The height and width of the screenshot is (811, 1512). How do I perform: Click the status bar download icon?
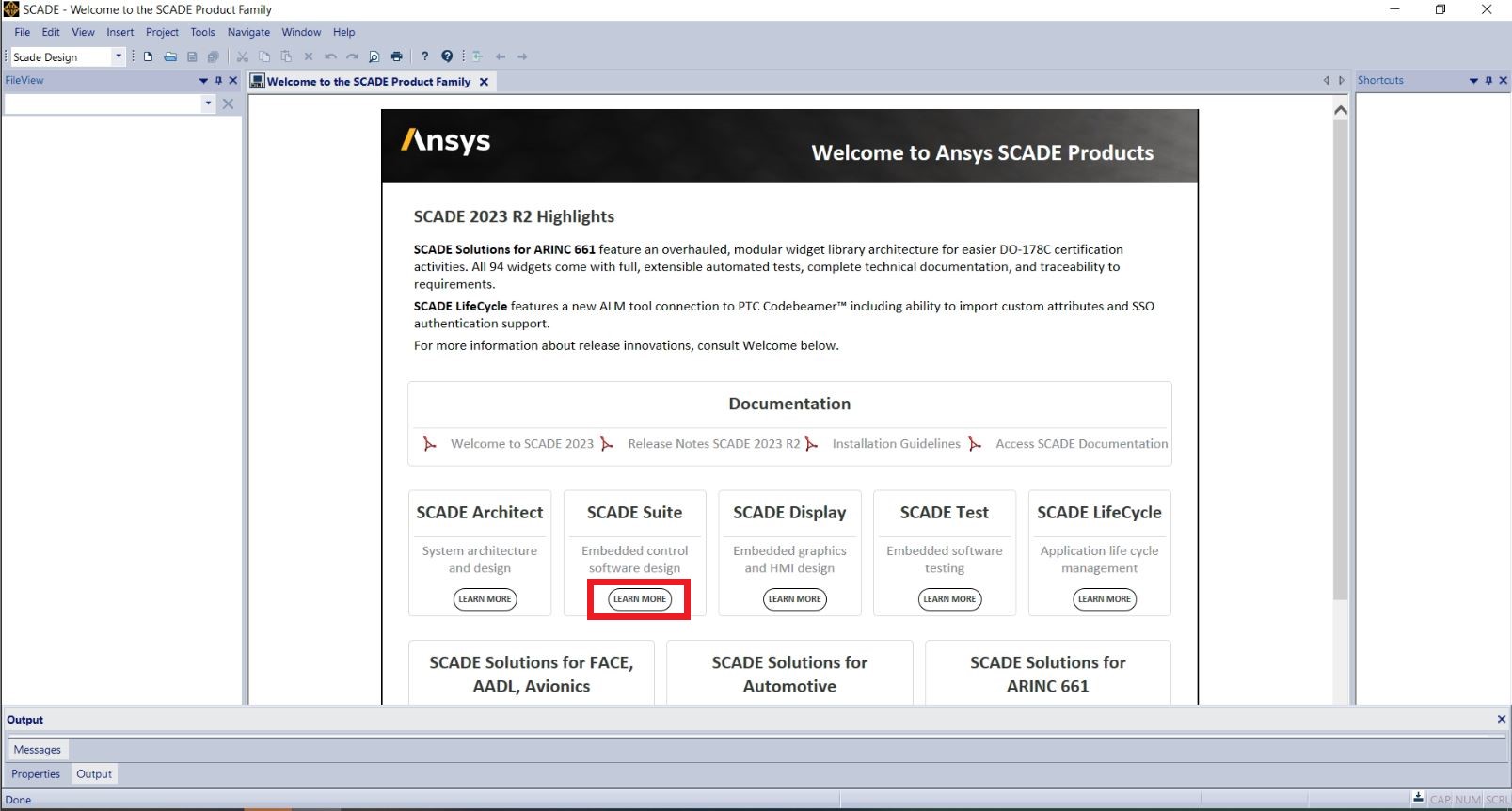[x=1418, y=798]
